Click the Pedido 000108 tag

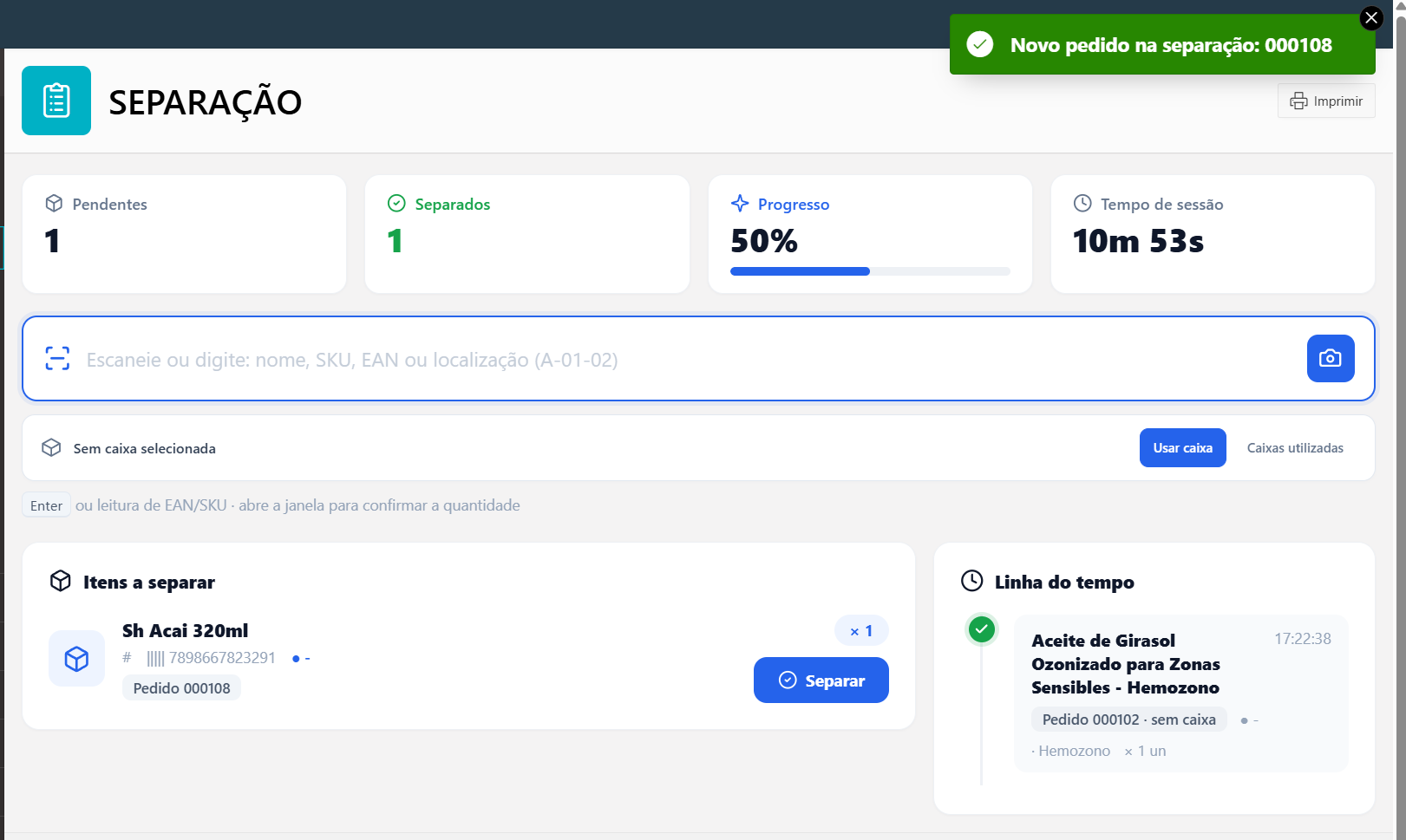click(x=182, y=688)
